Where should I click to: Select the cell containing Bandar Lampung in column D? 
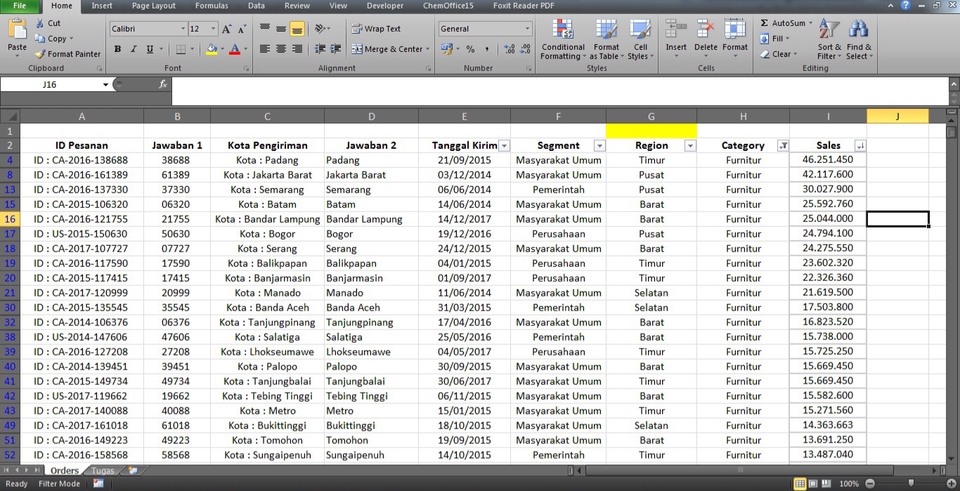pos(372,219)
